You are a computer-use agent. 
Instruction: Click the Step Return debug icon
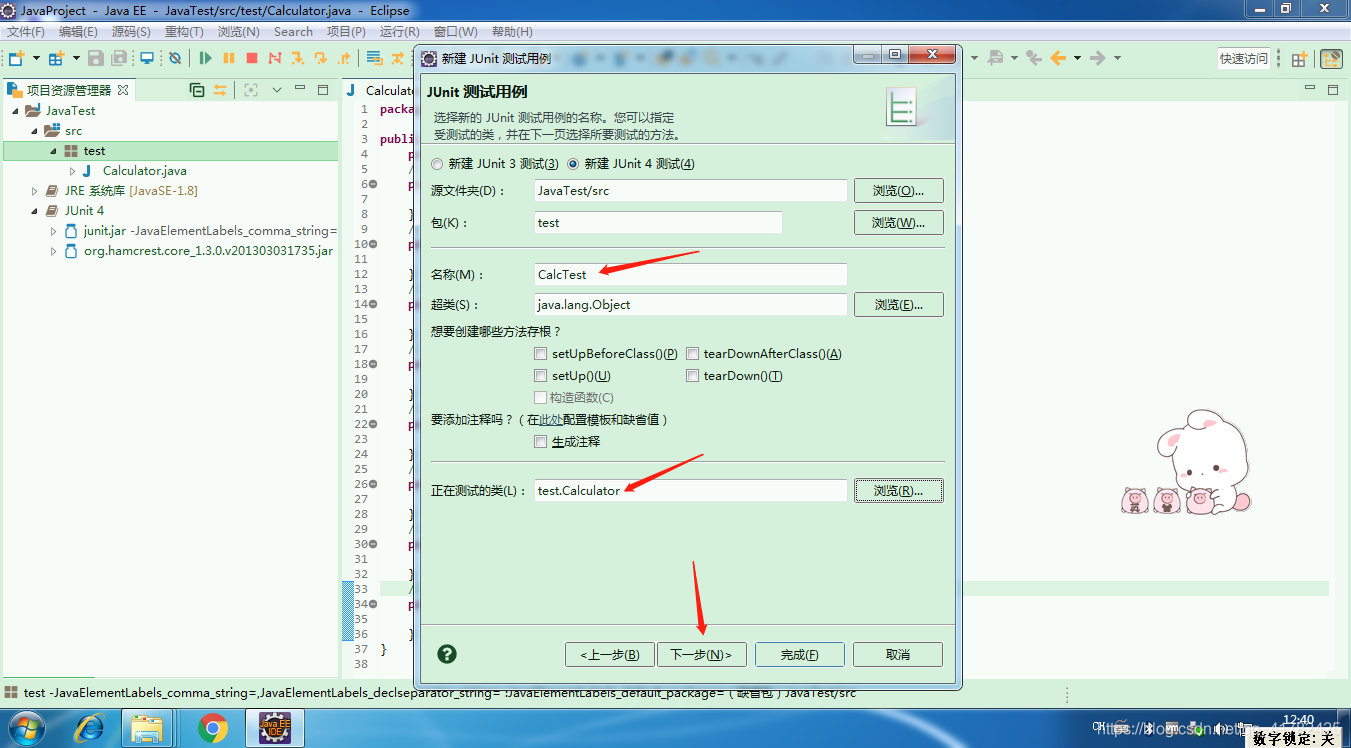click(344, 58)
